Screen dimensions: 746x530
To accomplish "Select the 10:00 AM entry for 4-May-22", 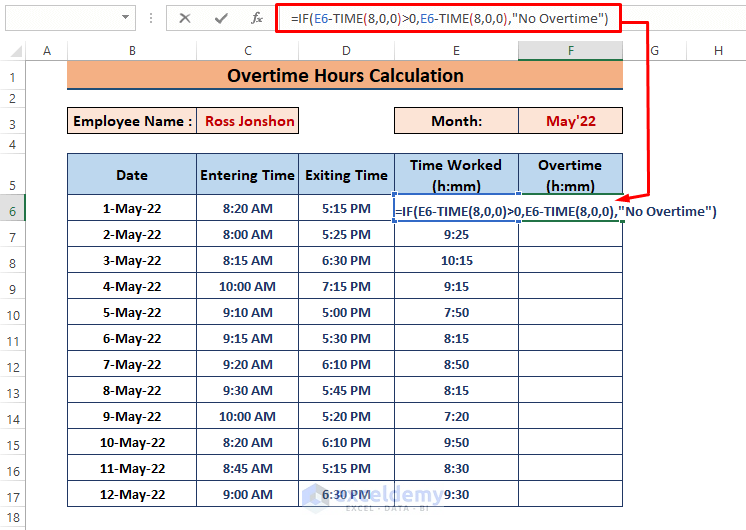I will 247,287.
